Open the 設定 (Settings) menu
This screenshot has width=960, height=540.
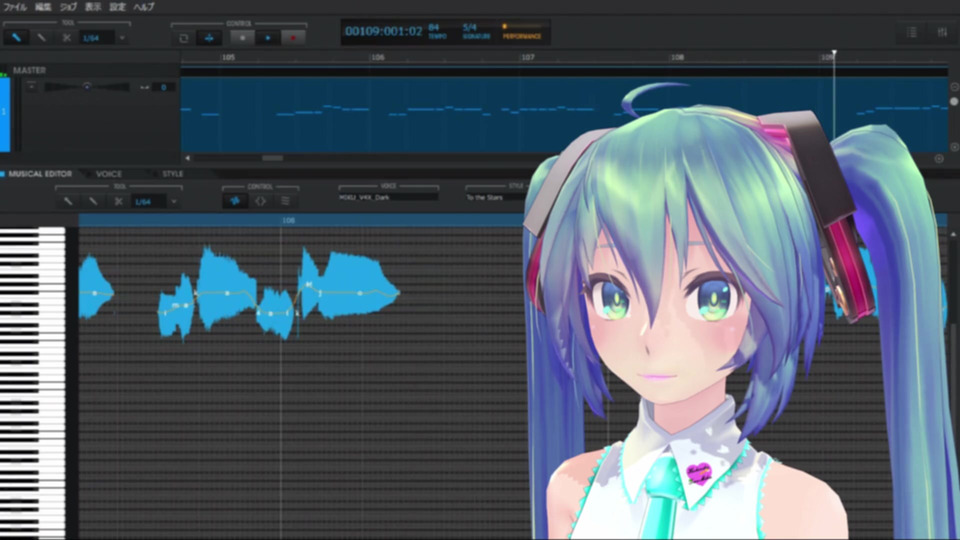[117, 7]
